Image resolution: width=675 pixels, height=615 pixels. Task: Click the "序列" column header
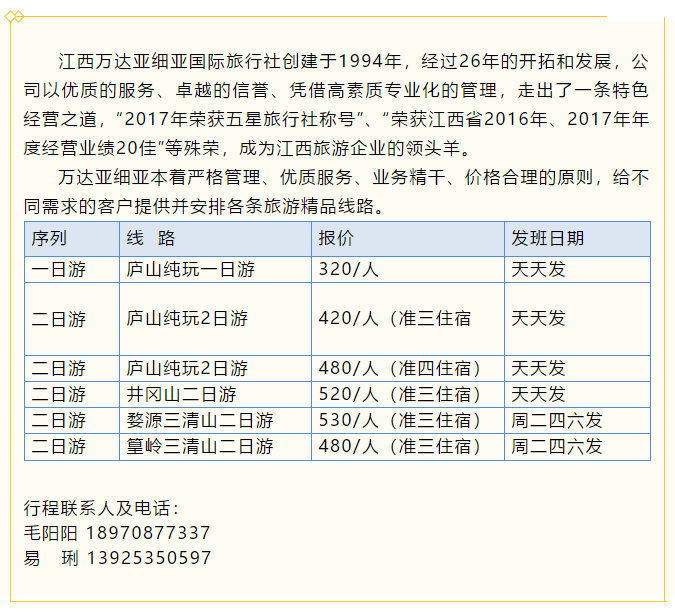point(49,239)
